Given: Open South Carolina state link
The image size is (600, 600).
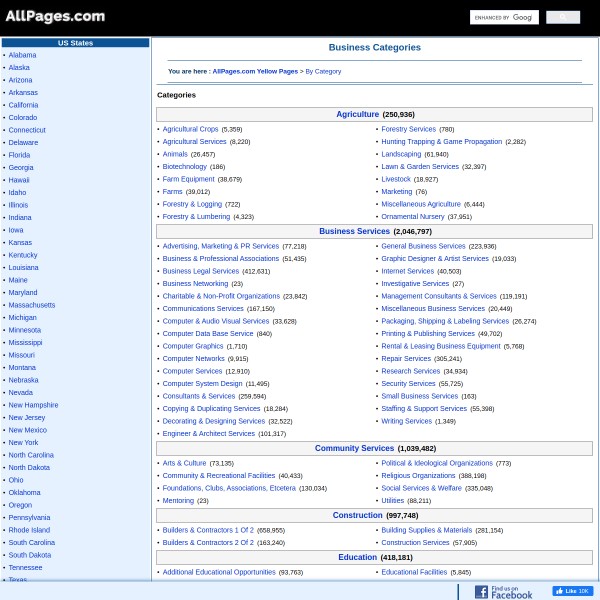Looking at the screenshot, I should tap(32, 542).
